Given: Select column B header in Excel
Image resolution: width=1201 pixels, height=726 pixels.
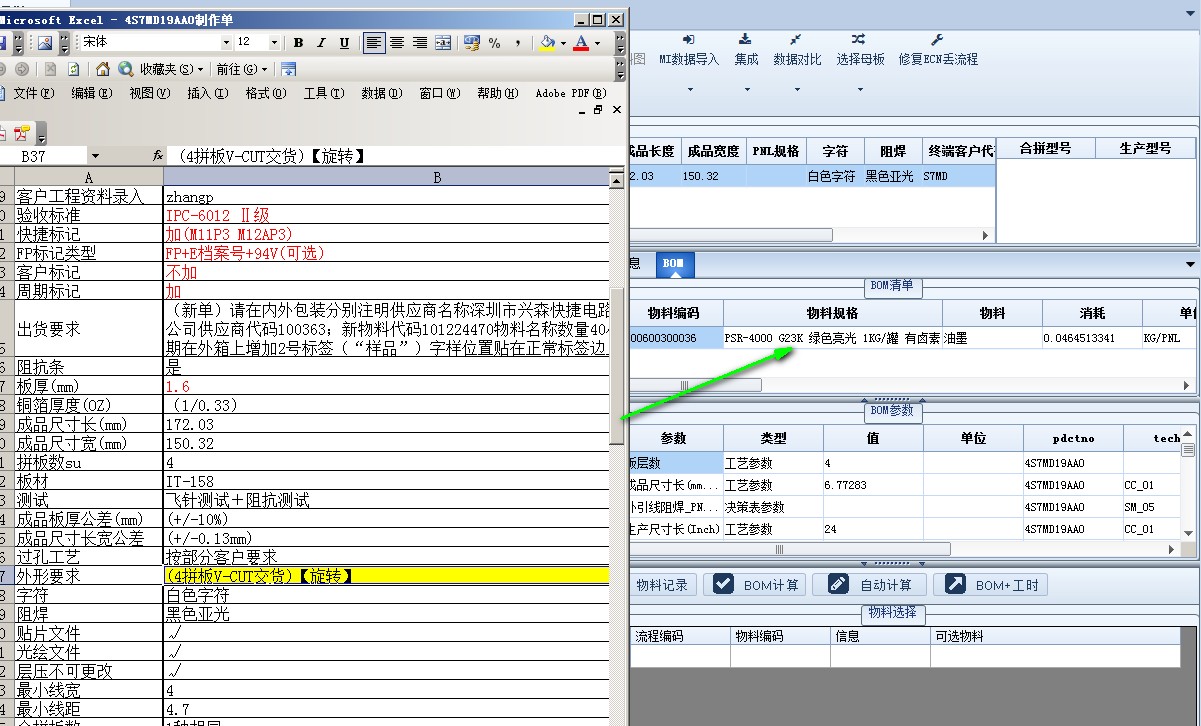Looking at the screenshot, I should tap(437, 177).
